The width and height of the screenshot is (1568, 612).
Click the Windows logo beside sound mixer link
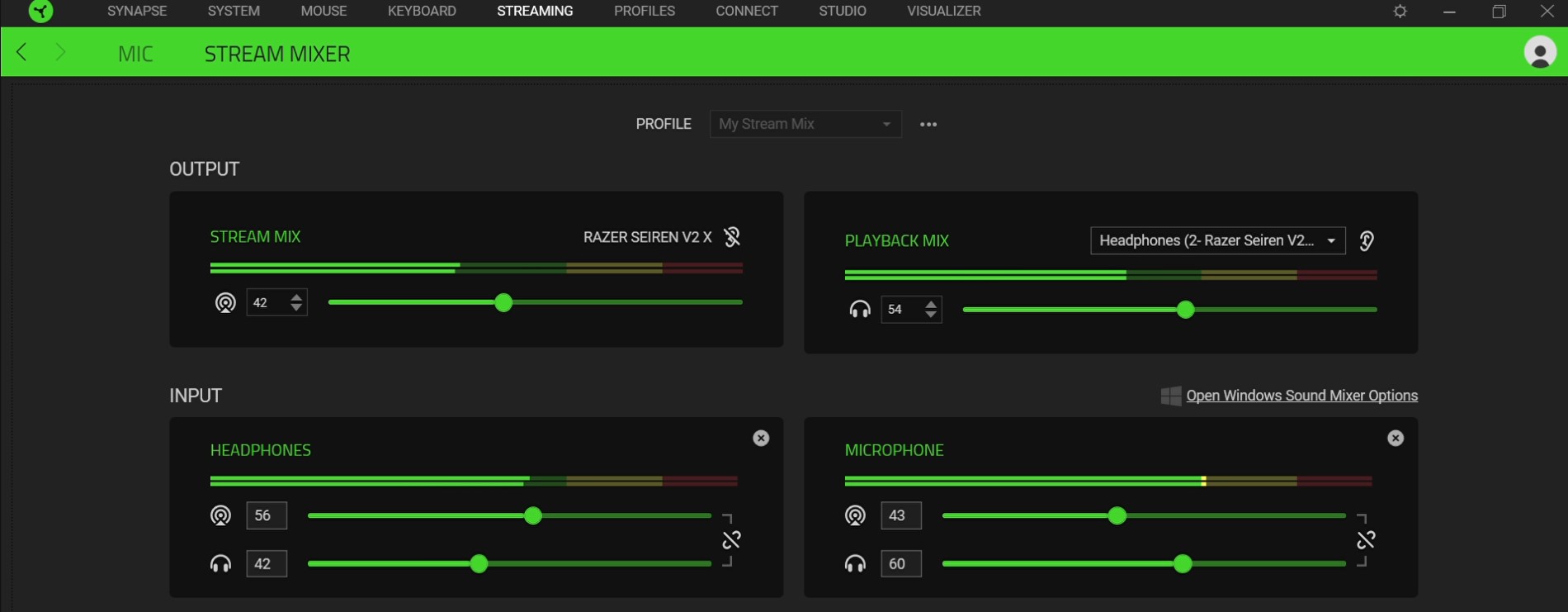(1170, 396)
